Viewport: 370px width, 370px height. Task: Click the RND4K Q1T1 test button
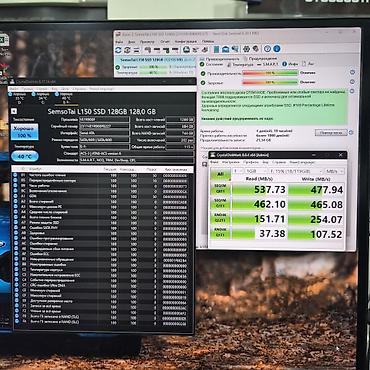pyautogui.click(x=220, y=233)
